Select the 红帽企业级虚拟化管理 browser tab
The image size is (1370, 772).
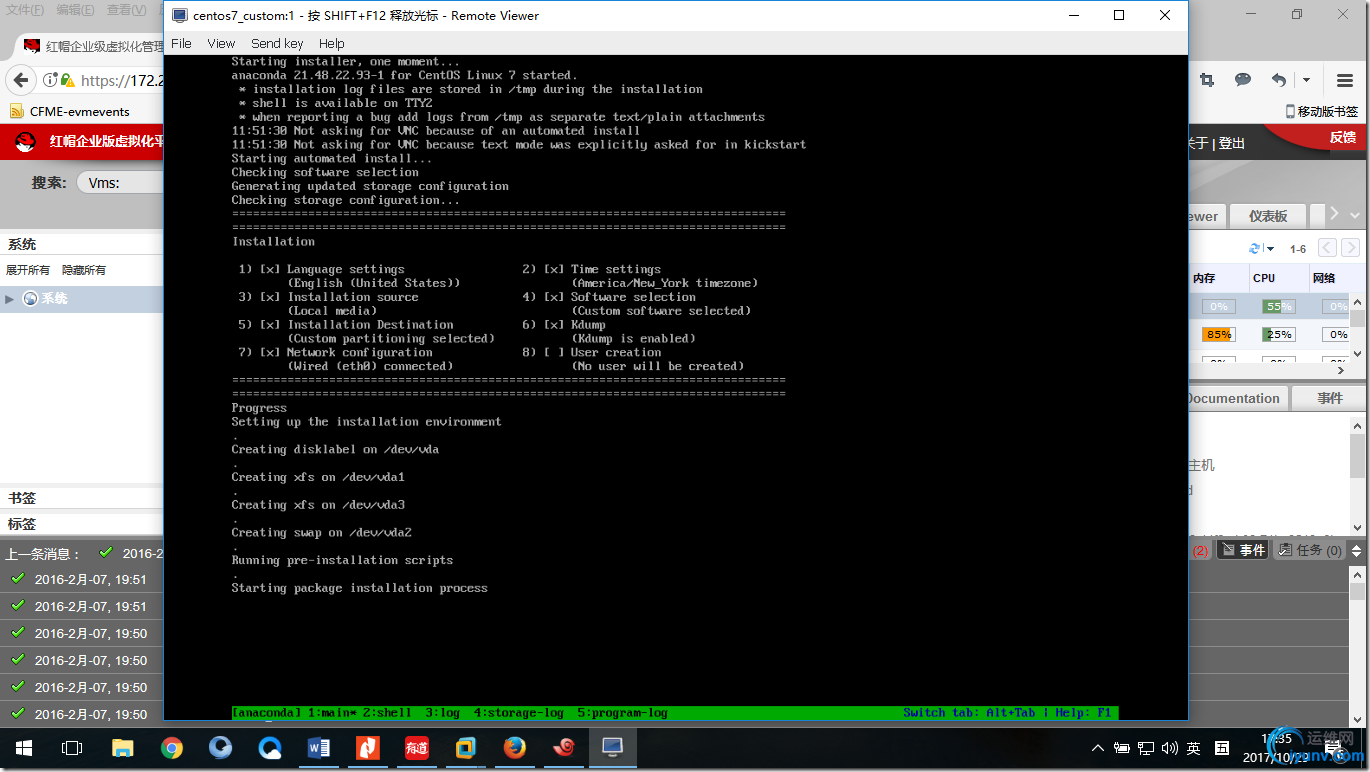click(92, 46)
